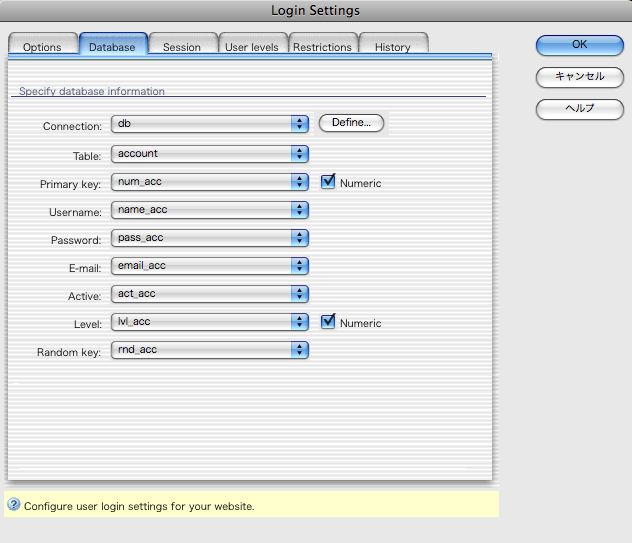632x543 pixels.
Task: Expand the Table dropdown showing account
Action: [209, 154]
